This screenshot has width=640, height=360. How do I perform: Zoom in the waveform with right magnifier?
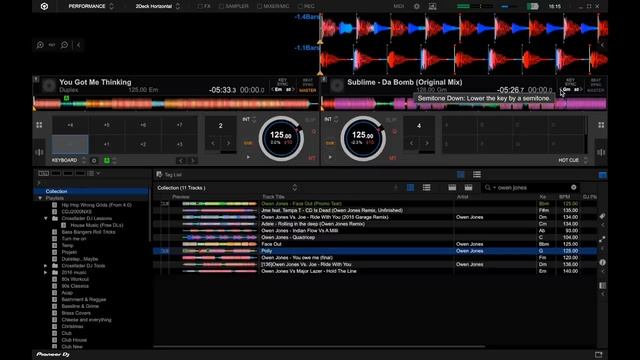click(x=64, y=45)
